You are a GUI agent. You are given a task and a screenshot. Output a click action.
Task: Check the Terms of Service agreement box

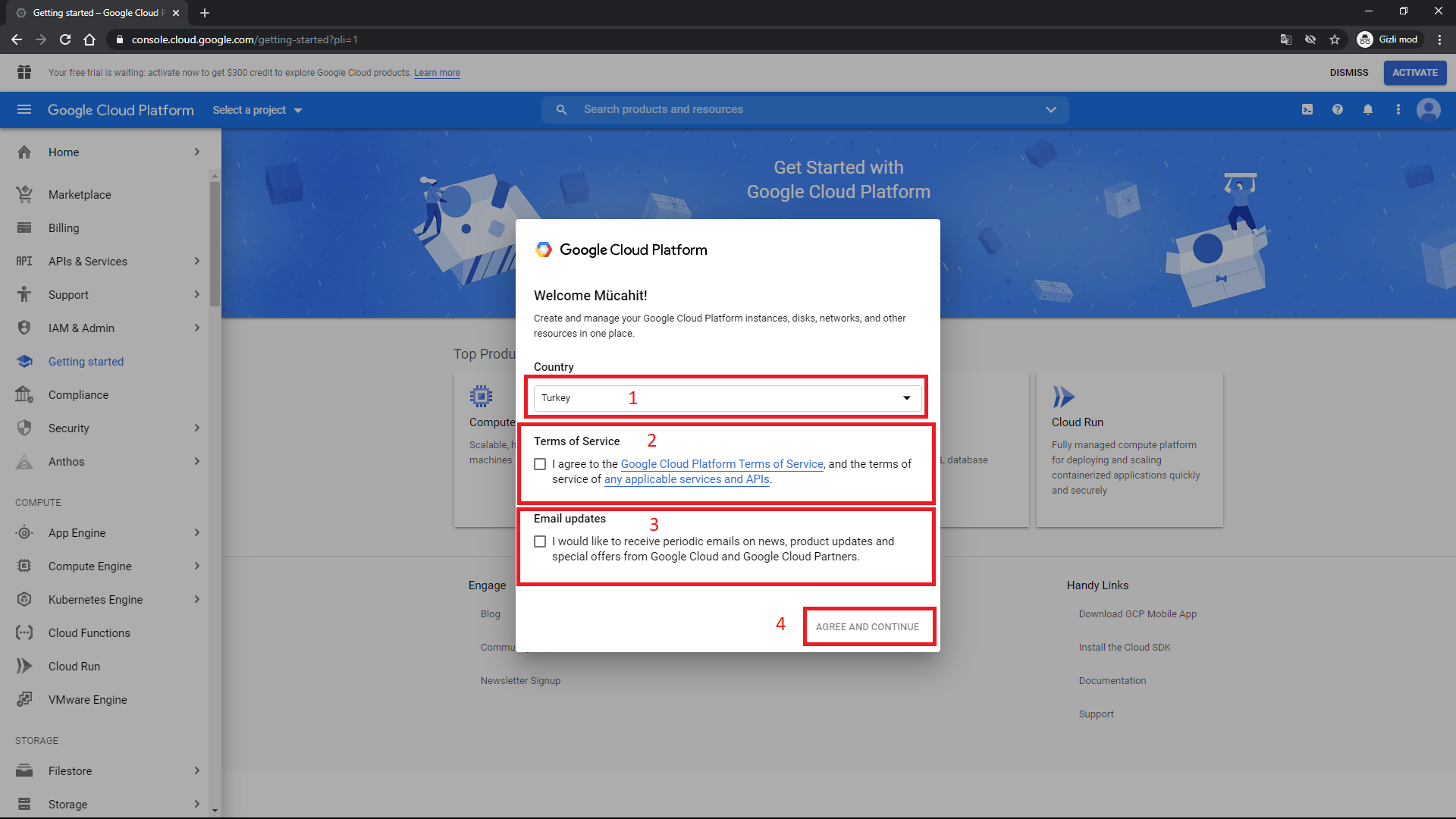pos(540,464)
